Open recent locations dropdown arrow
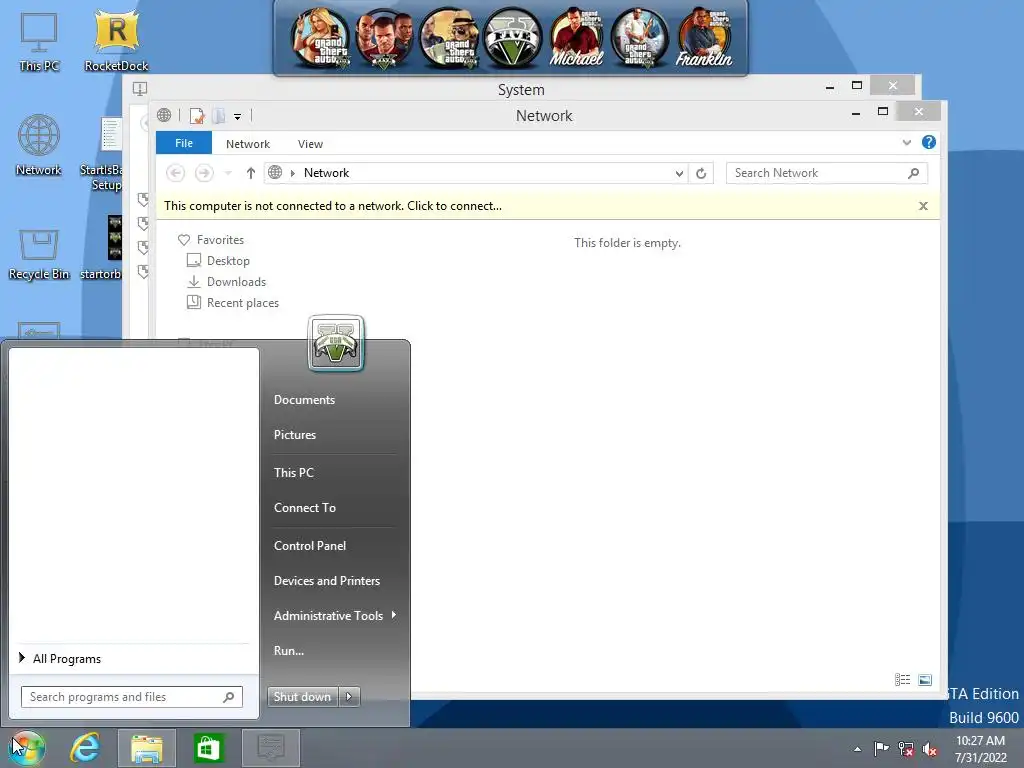The width and height of the screenshot is (1024, 768). 228,173
